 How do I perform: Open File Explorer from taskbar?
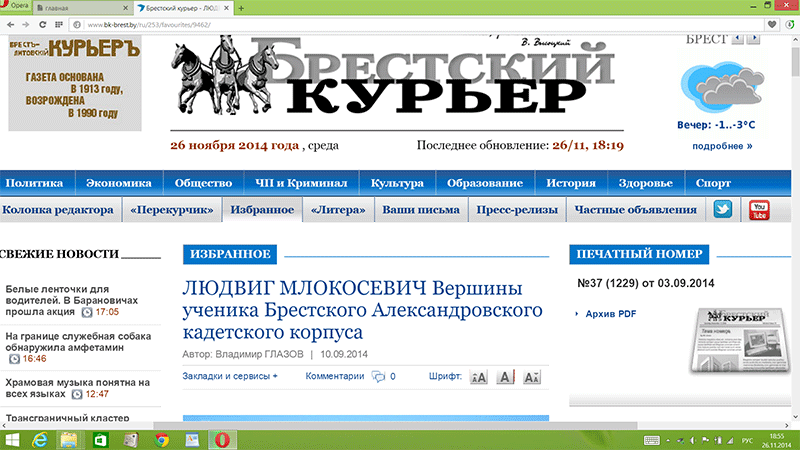click(x=69, y=440)
